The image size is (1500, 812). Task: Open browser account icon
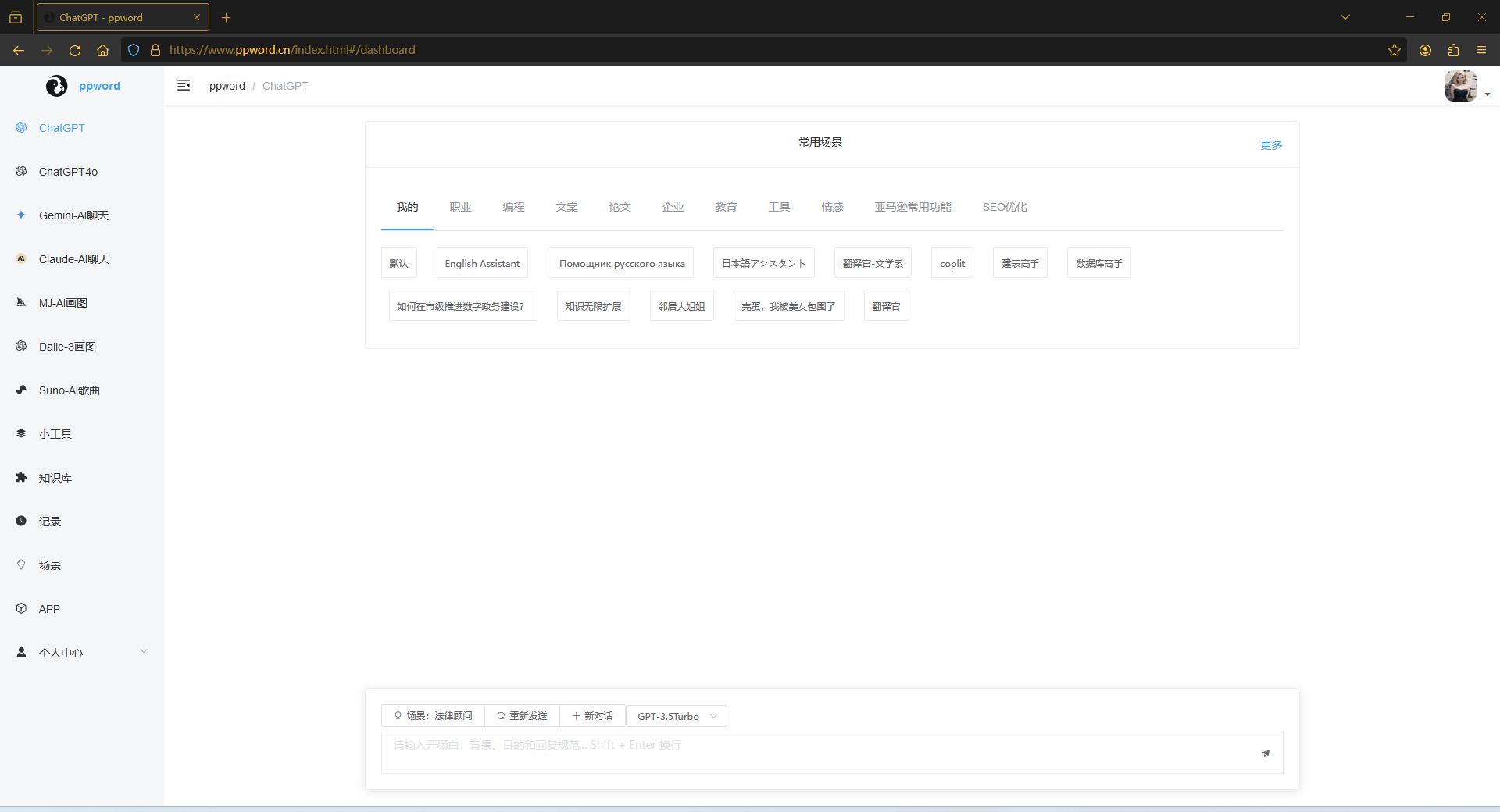[1426, 50]
